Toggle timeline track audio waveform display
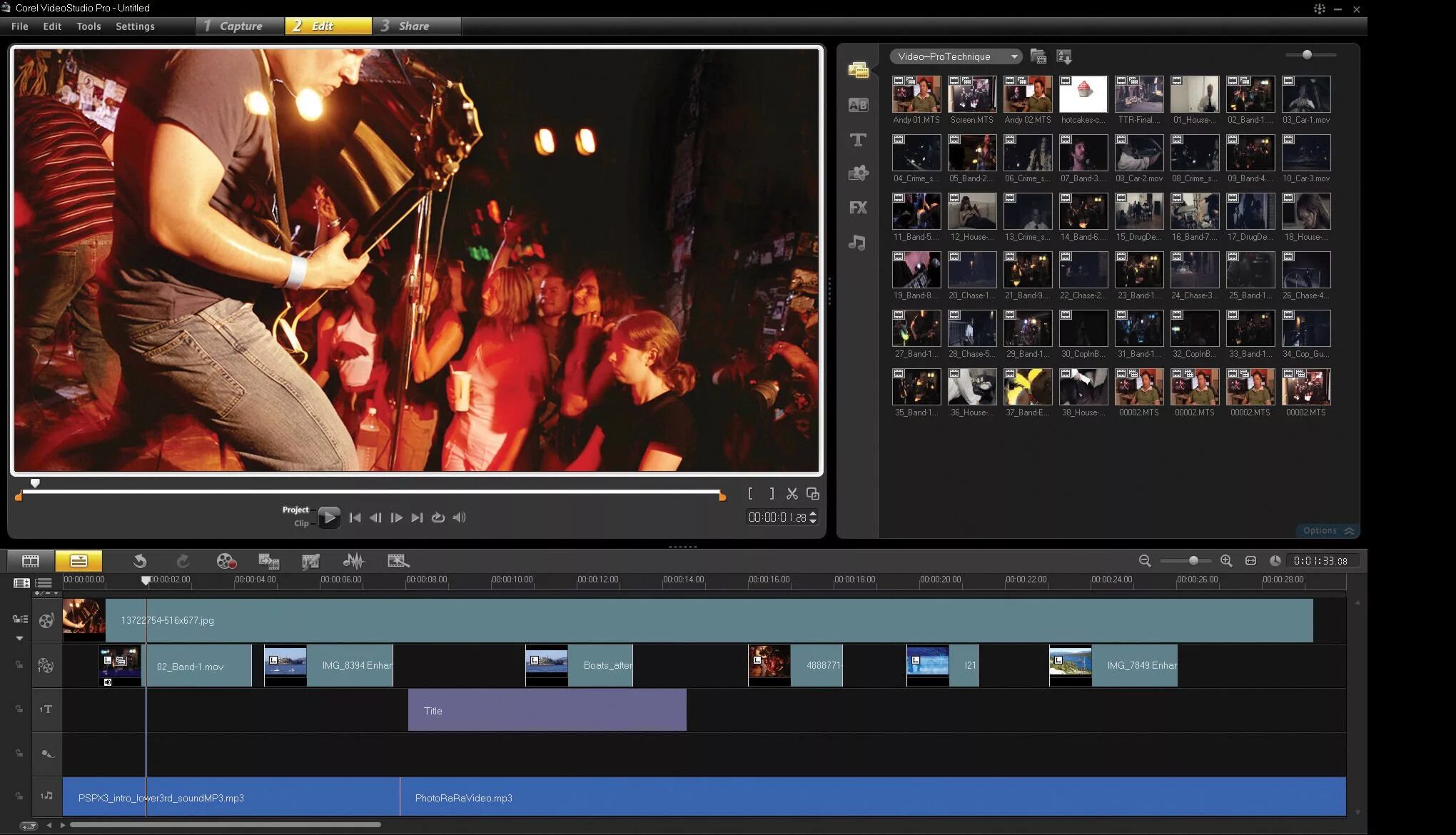 click(x=354, y=560)
